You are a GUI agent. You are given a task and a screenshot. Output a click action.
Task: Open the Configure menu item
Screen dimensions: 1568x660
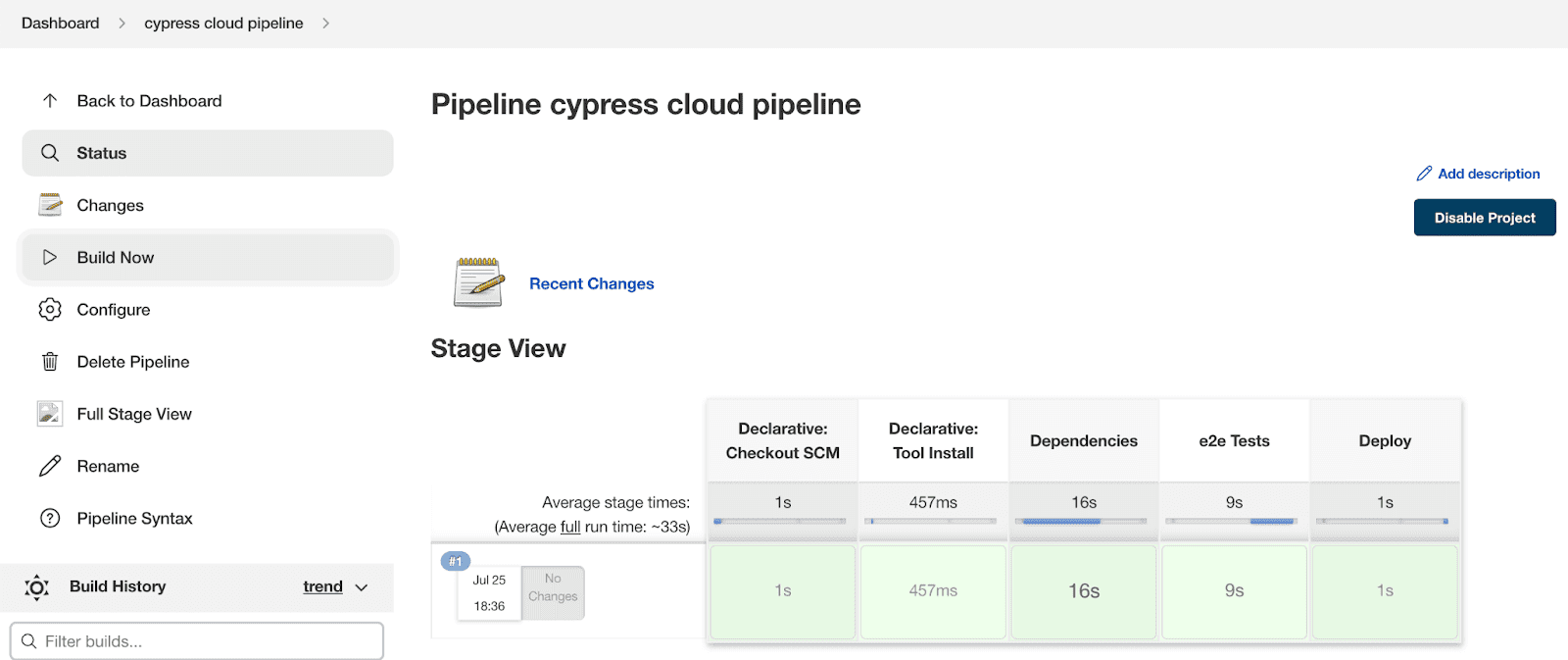tap(208, 309)
